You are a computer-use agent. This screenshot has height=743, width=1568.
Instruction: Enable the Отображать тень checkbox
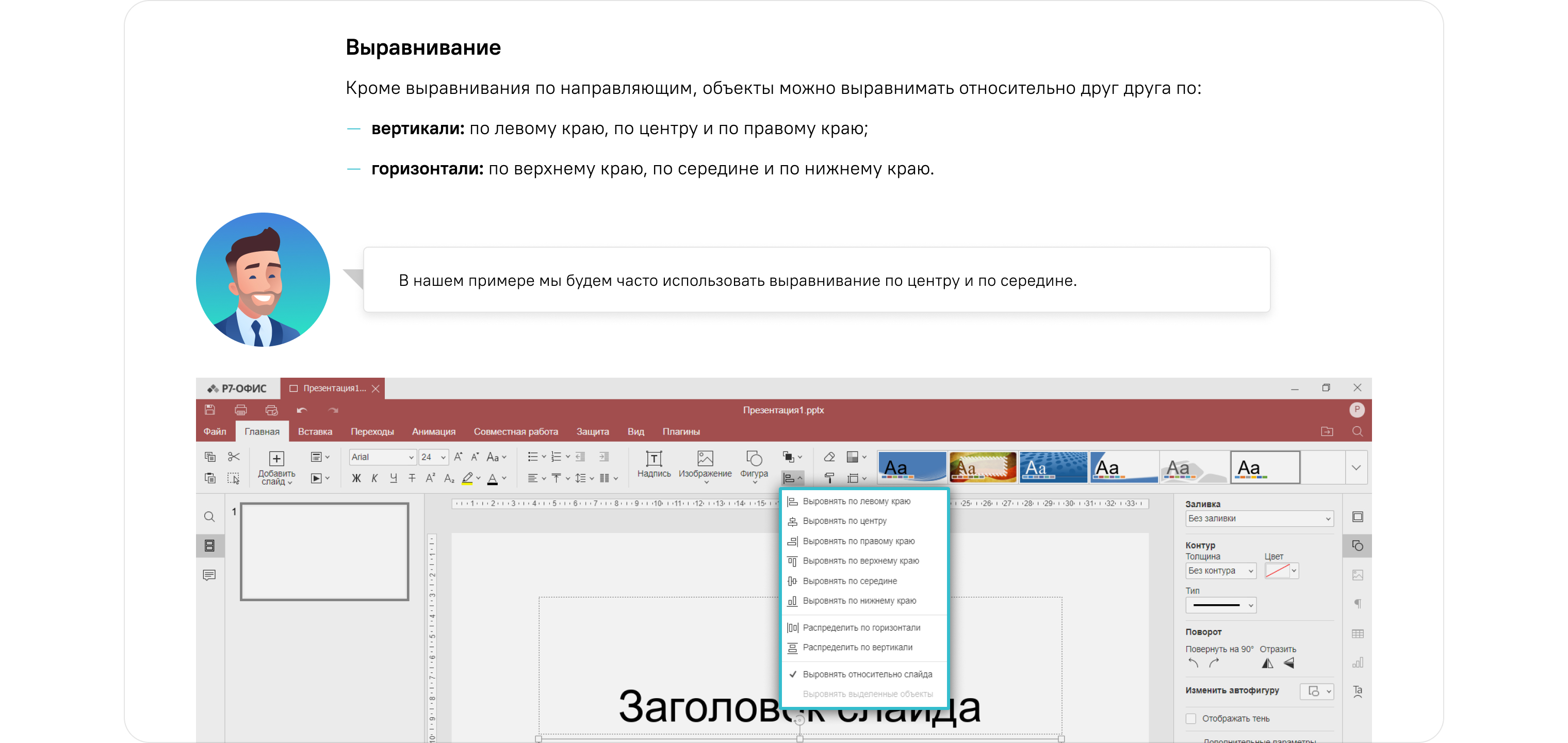click(1191, 719)
